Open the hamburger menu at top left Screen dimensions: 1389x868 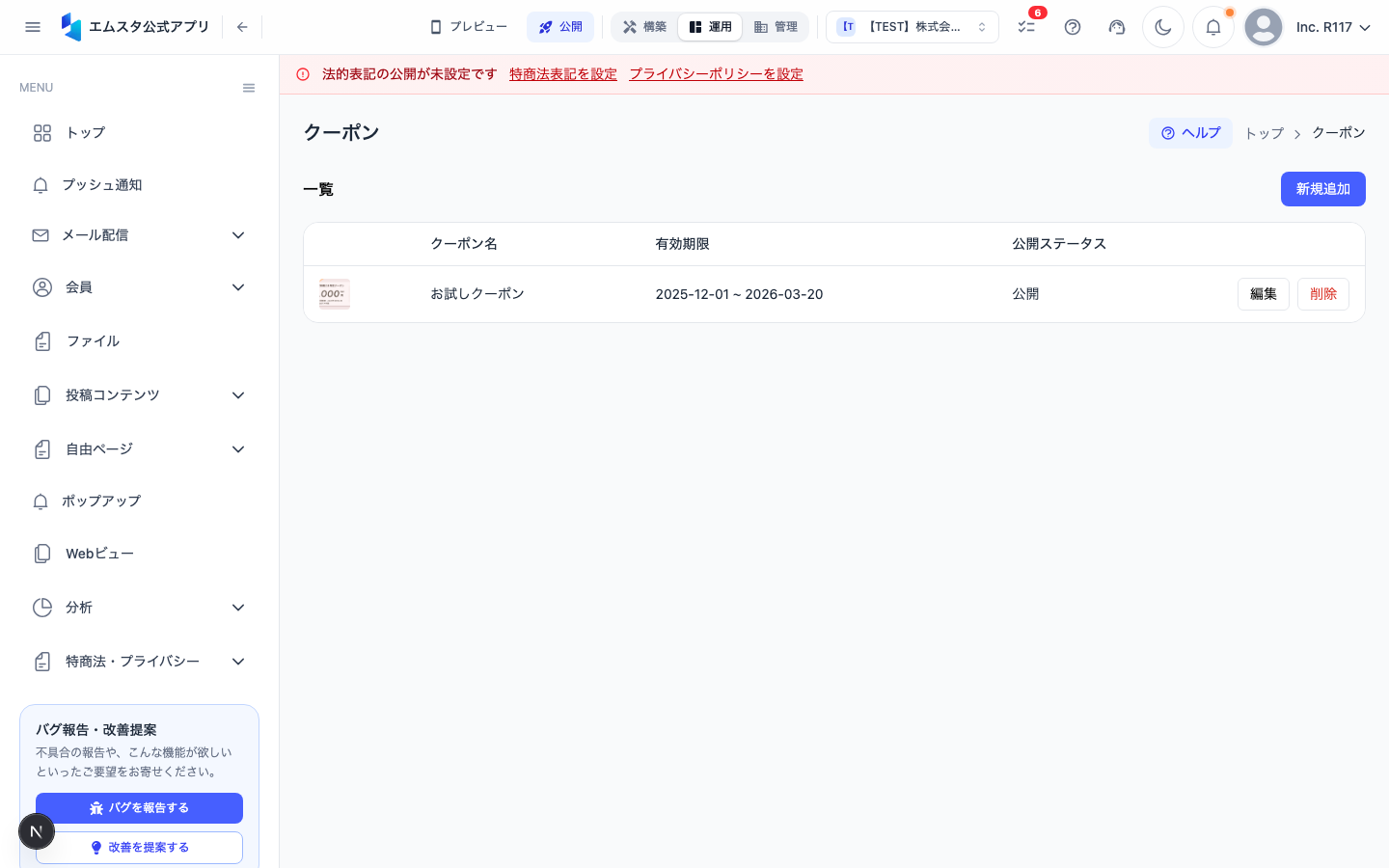pos(33,27)
